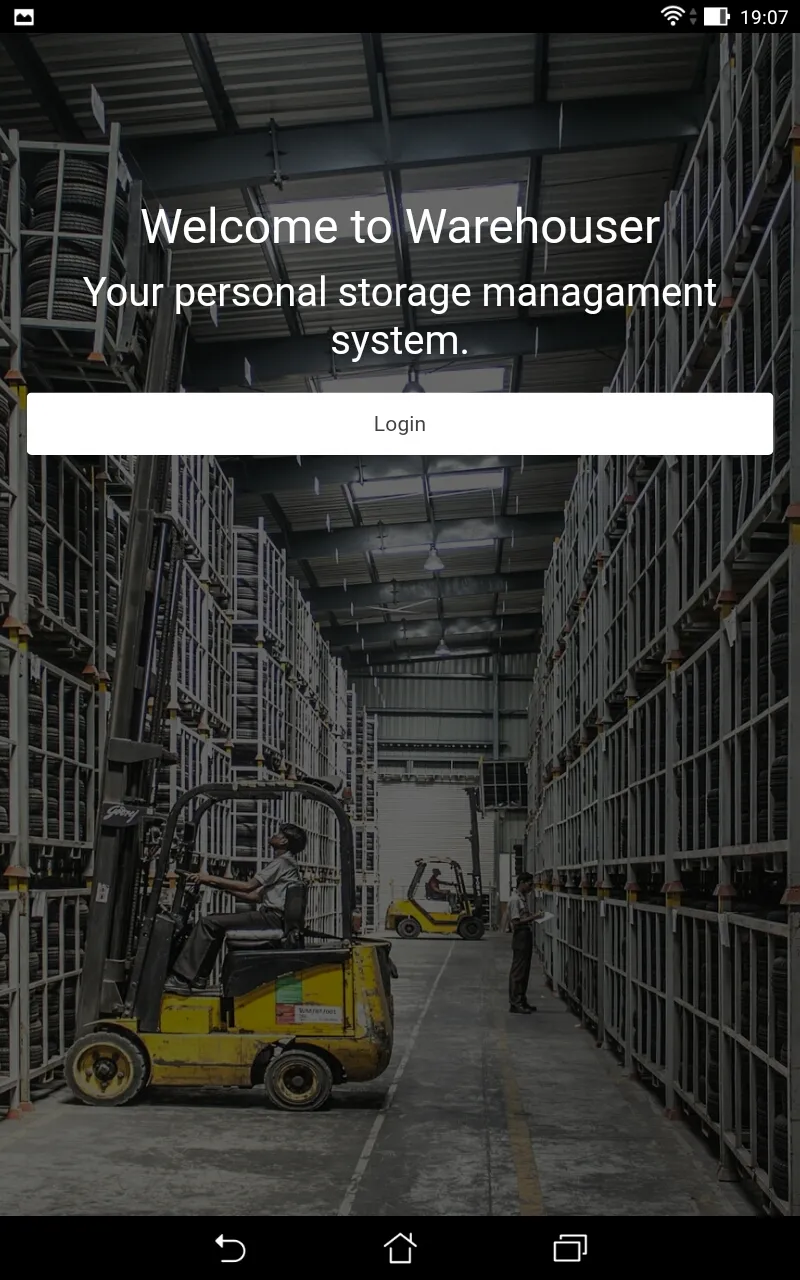Tap the personal storage management subtitle text

point(400,316)
